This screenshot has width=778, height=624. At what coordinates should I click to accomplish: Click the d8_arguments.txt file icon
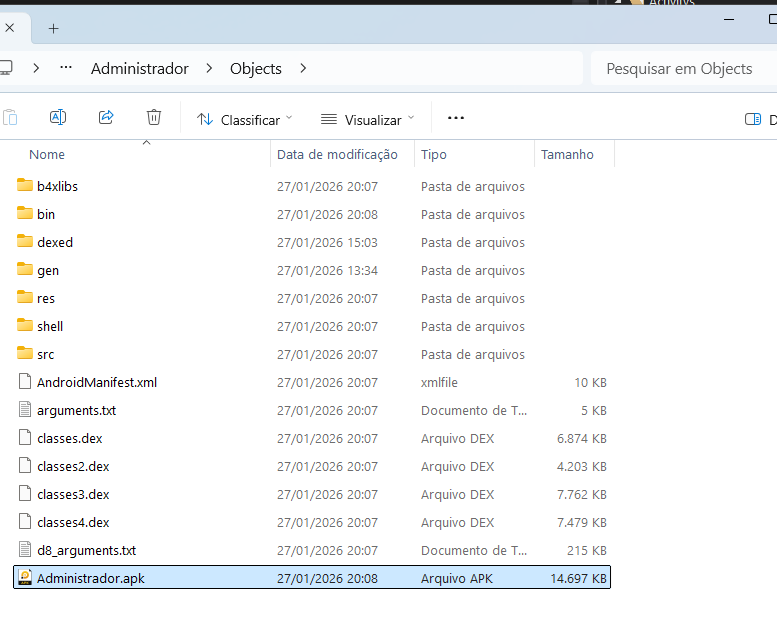pos(25,550)
